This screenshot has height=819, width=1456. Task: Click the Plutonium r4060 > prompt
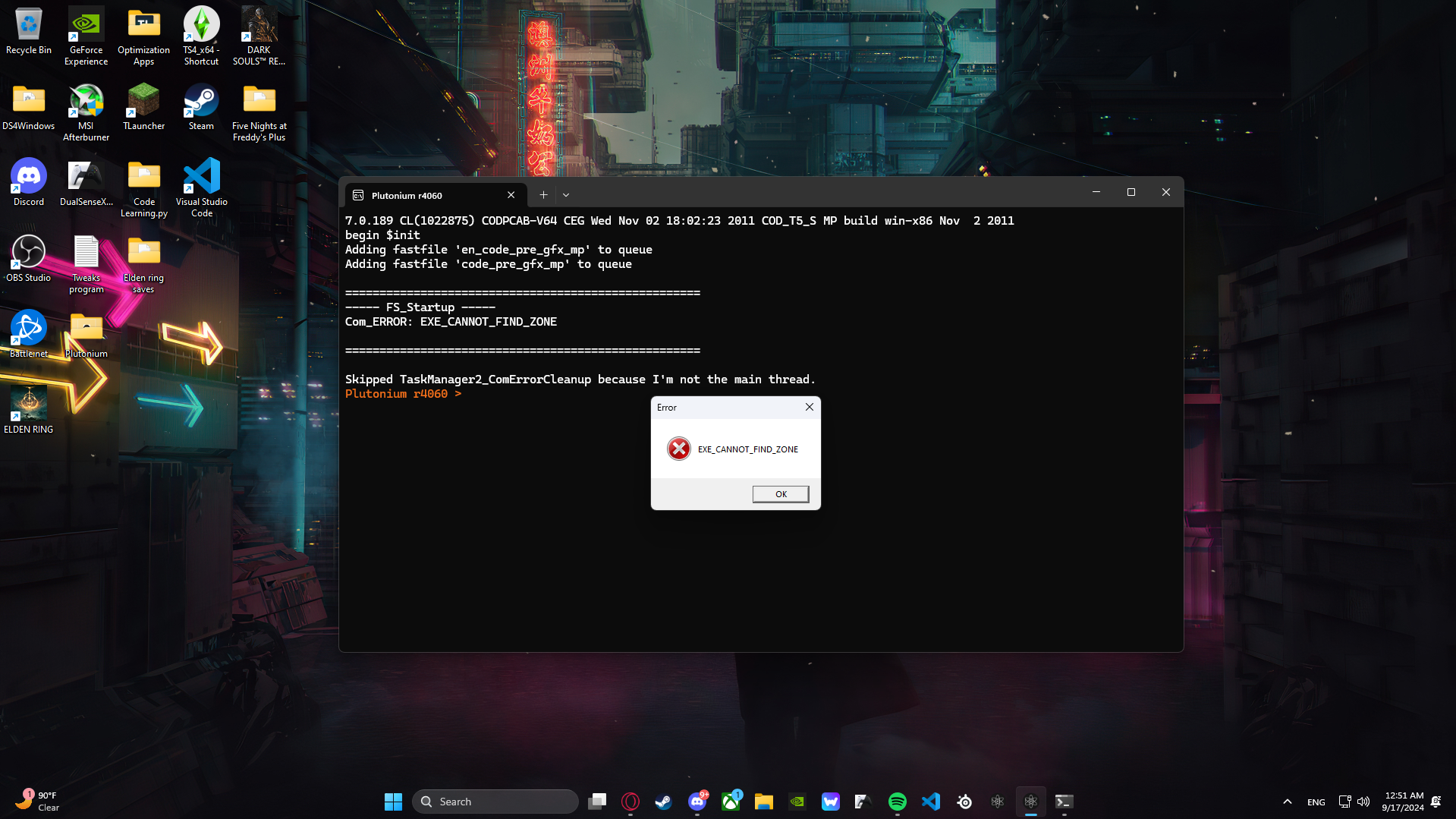403,394
